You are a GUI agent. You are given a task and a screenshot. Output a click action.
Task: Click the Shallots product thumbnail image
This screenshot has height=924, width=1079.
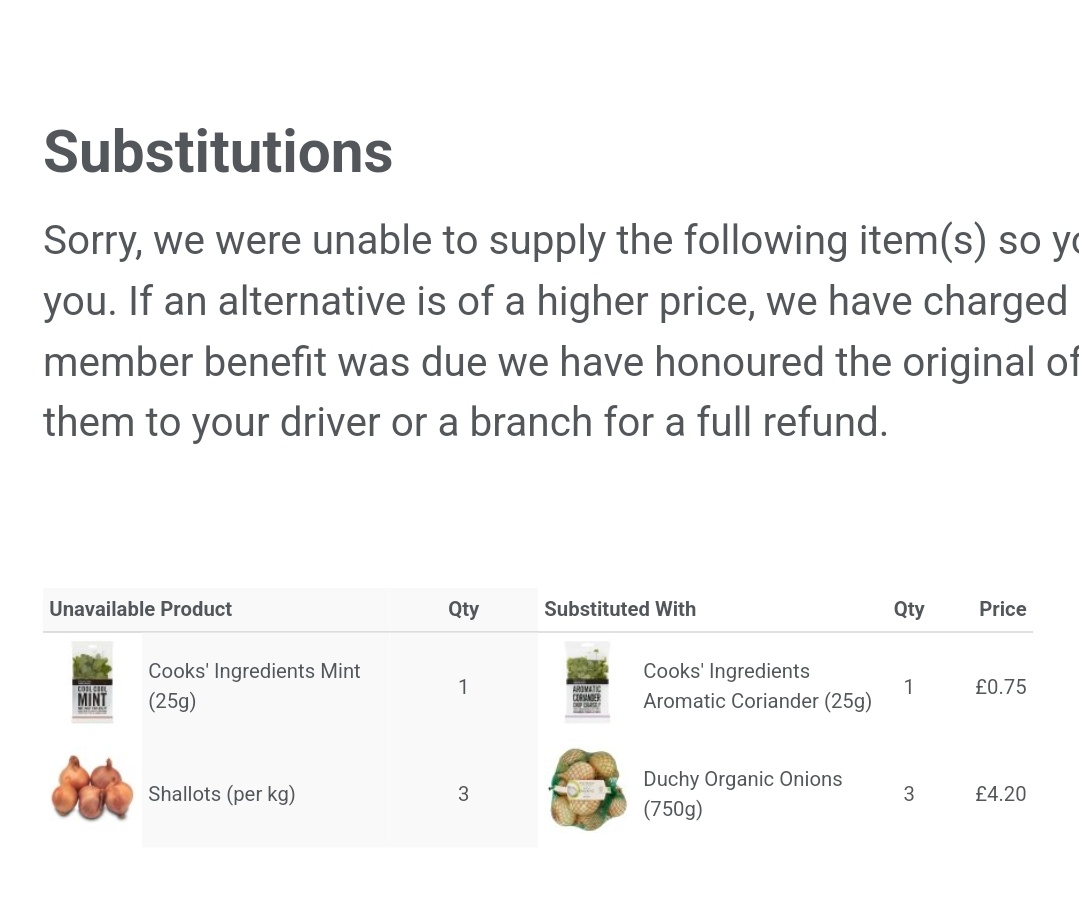coord(92,788)
